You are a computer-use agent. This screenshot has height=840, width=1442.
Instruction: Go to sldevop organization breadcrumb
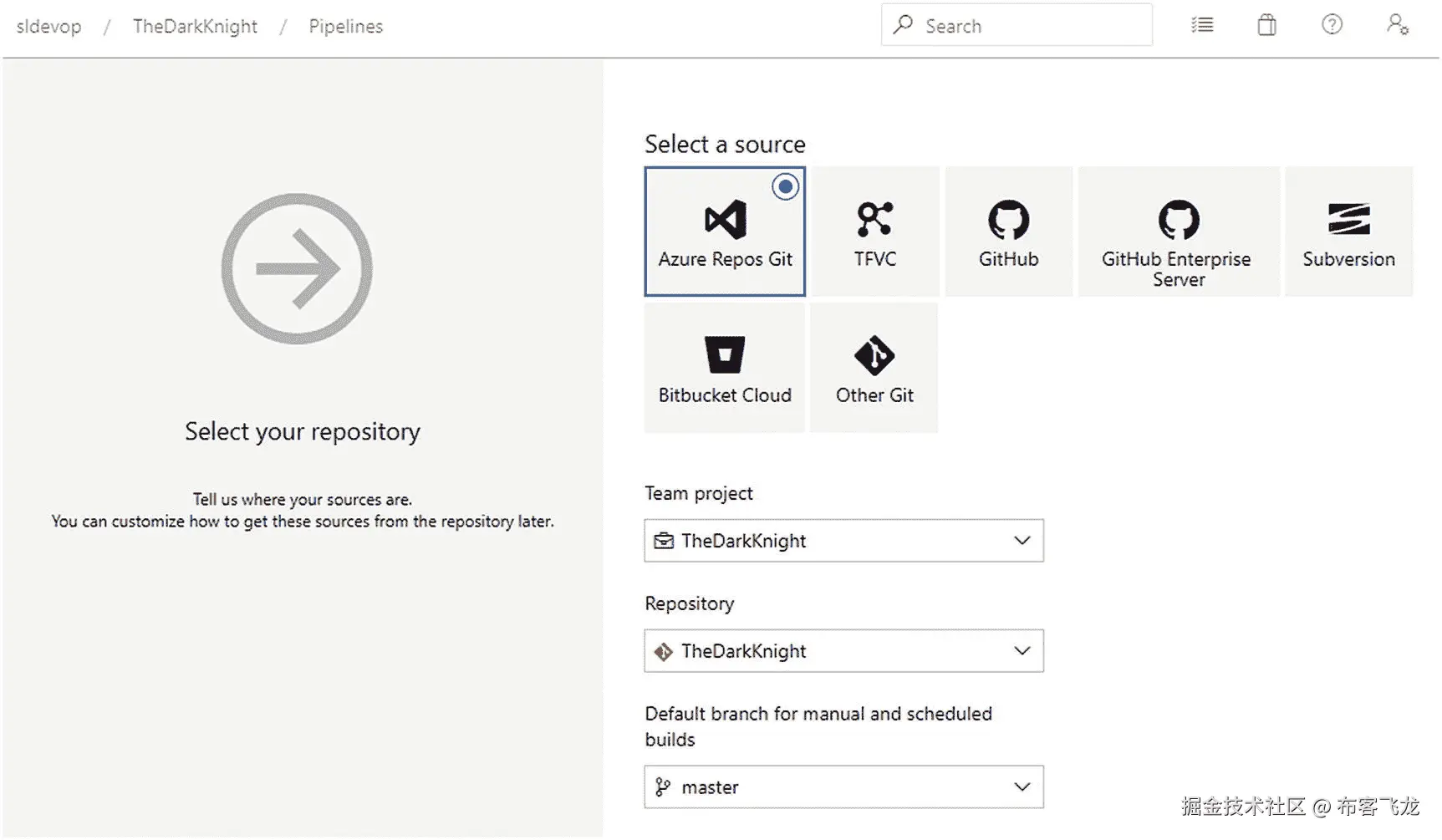point(49,27)
